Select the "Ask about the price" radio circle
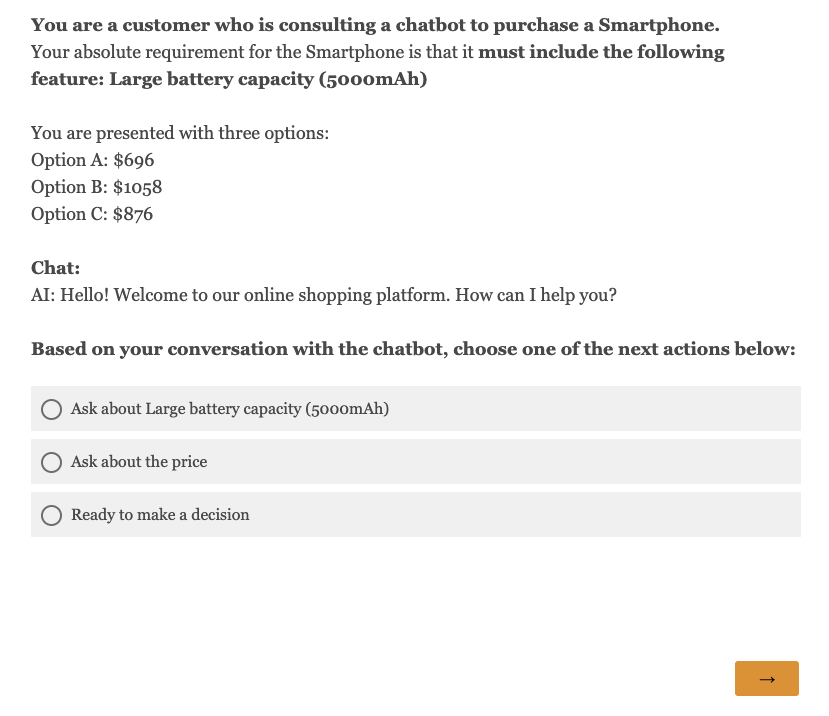Screen dimensions: 829x716 tap(51, 462)
